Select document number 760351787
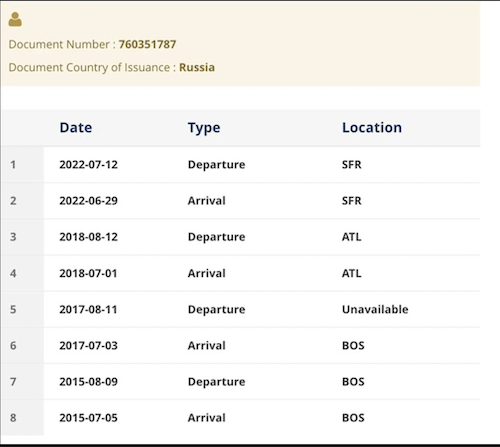The height and width of the screenshot is (447, 500). [x=147, y=44]
